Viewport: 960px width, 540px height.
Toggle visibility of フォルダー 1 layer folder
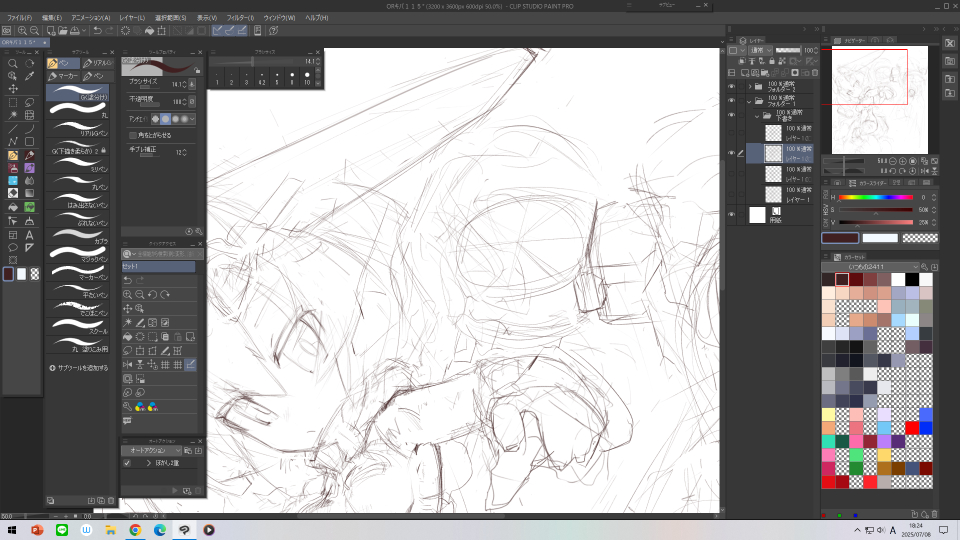click(731, 100)
